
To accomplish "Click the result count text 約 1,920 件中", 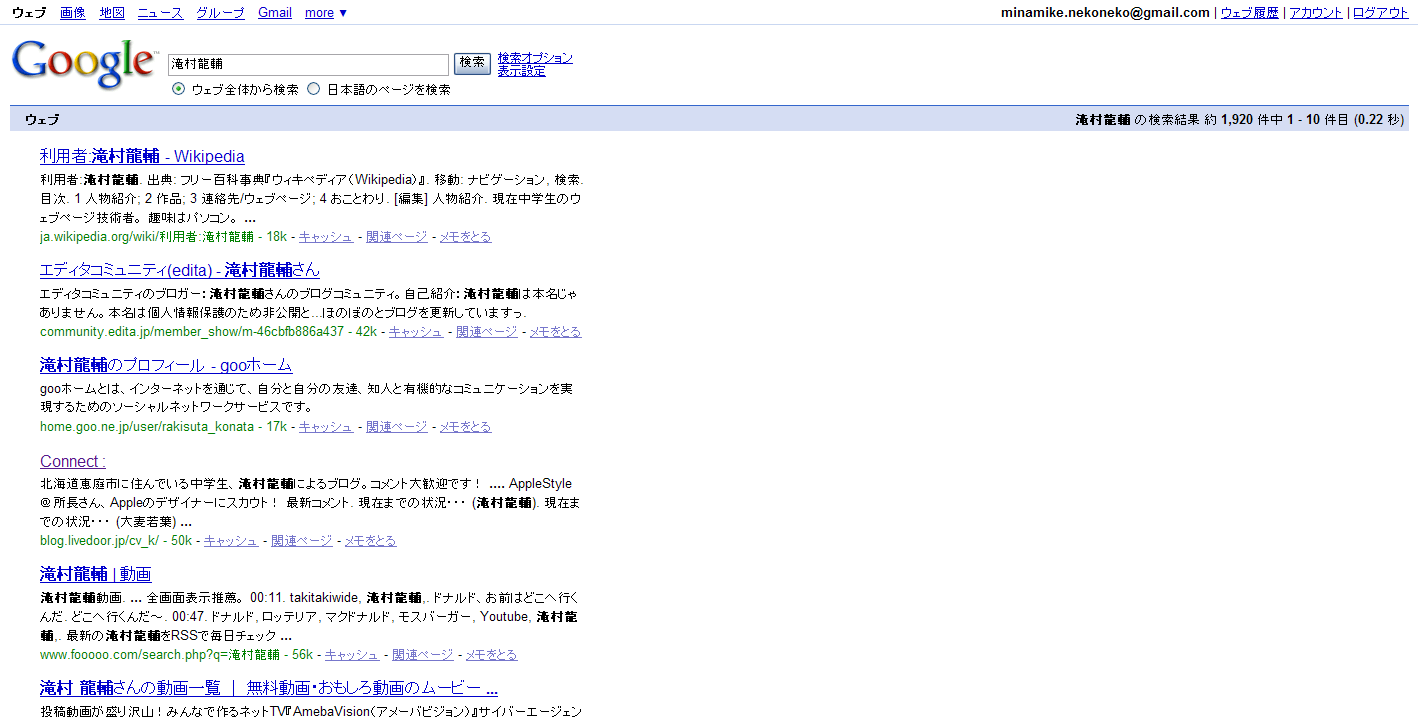I will (x=1243, y=120).
